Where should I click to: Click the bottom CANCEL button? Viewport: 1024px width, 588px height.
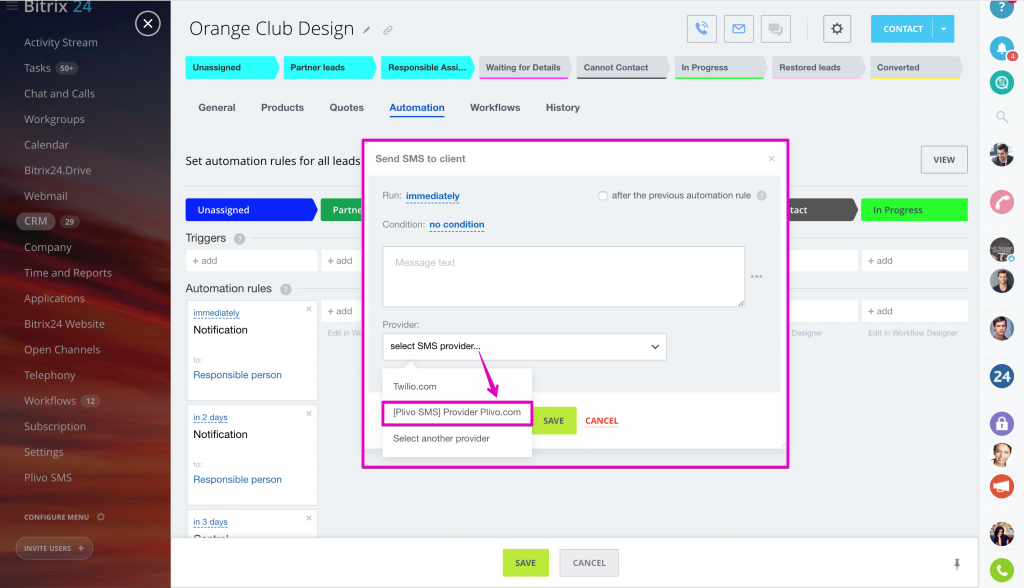coord(589,563)
